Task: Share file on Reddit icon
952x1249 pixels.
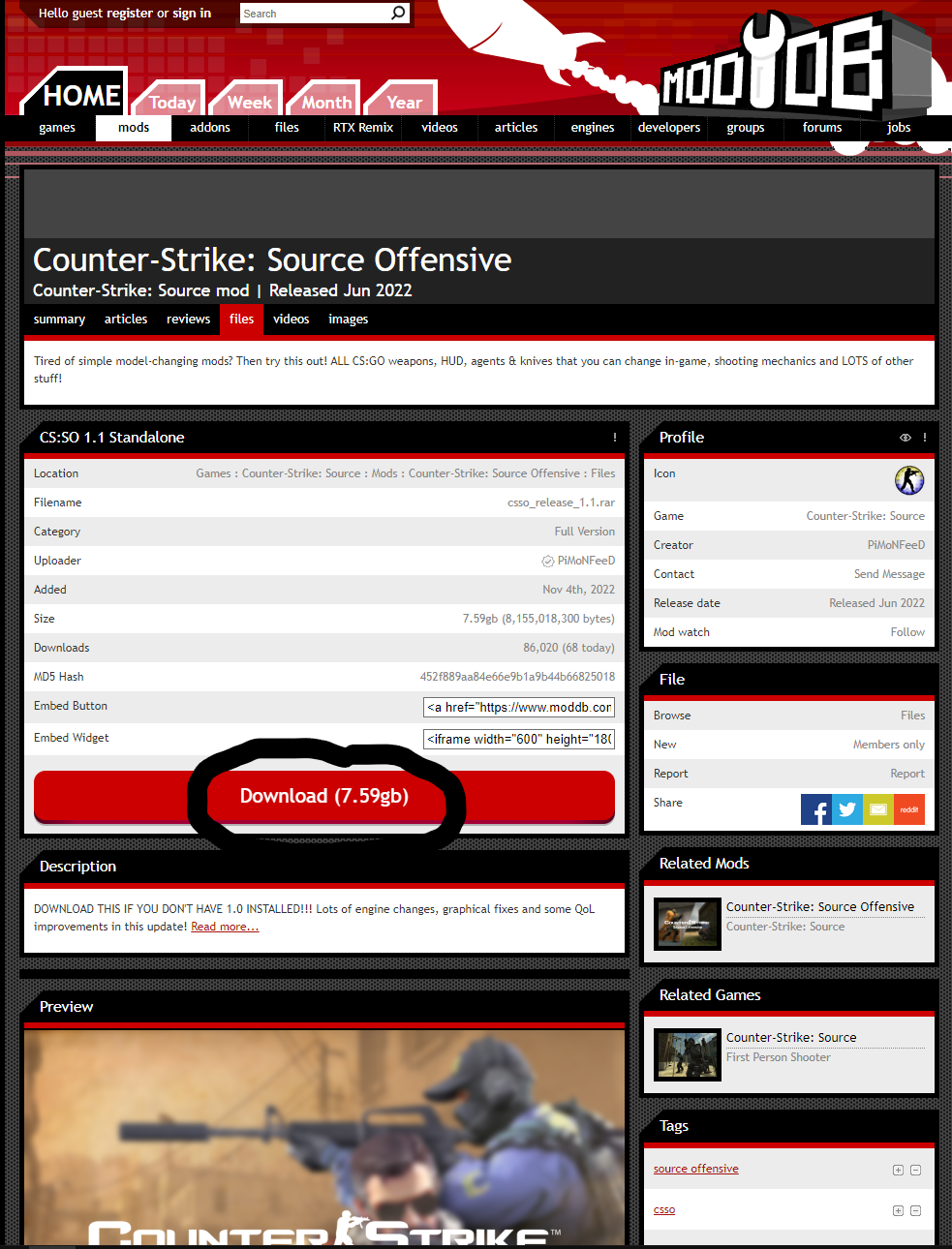Action: coord(909,809)
